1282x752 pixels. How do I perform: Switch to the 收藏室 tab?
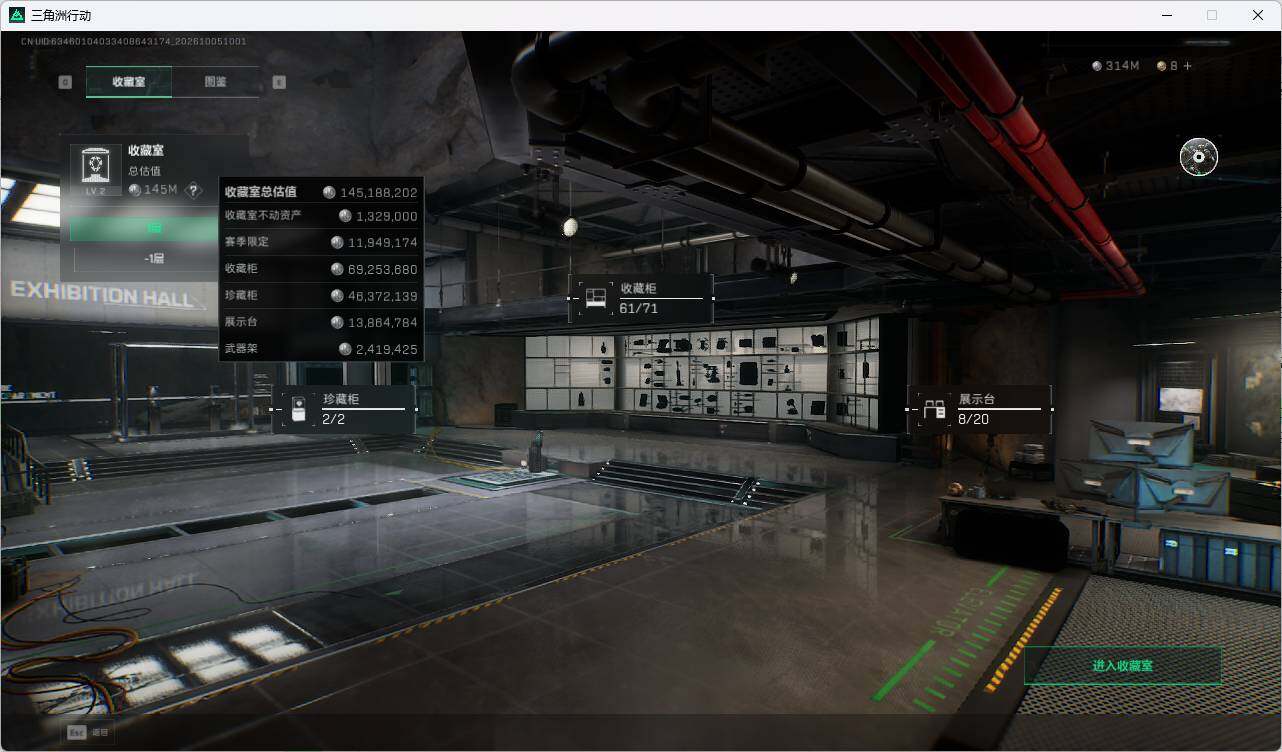[129, 82]
